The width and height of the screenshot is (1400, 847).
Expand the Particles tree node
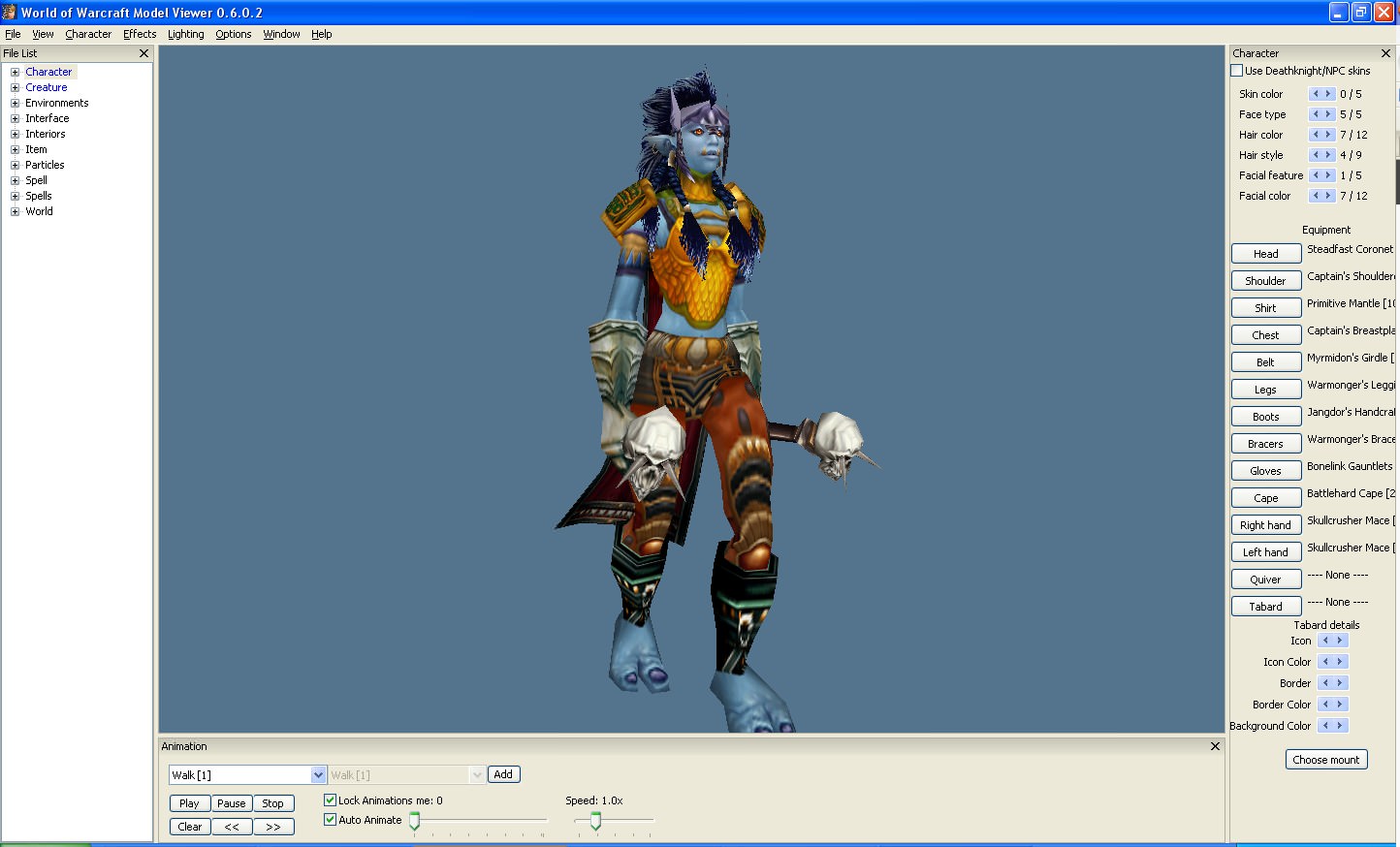[x=15, y=165]
